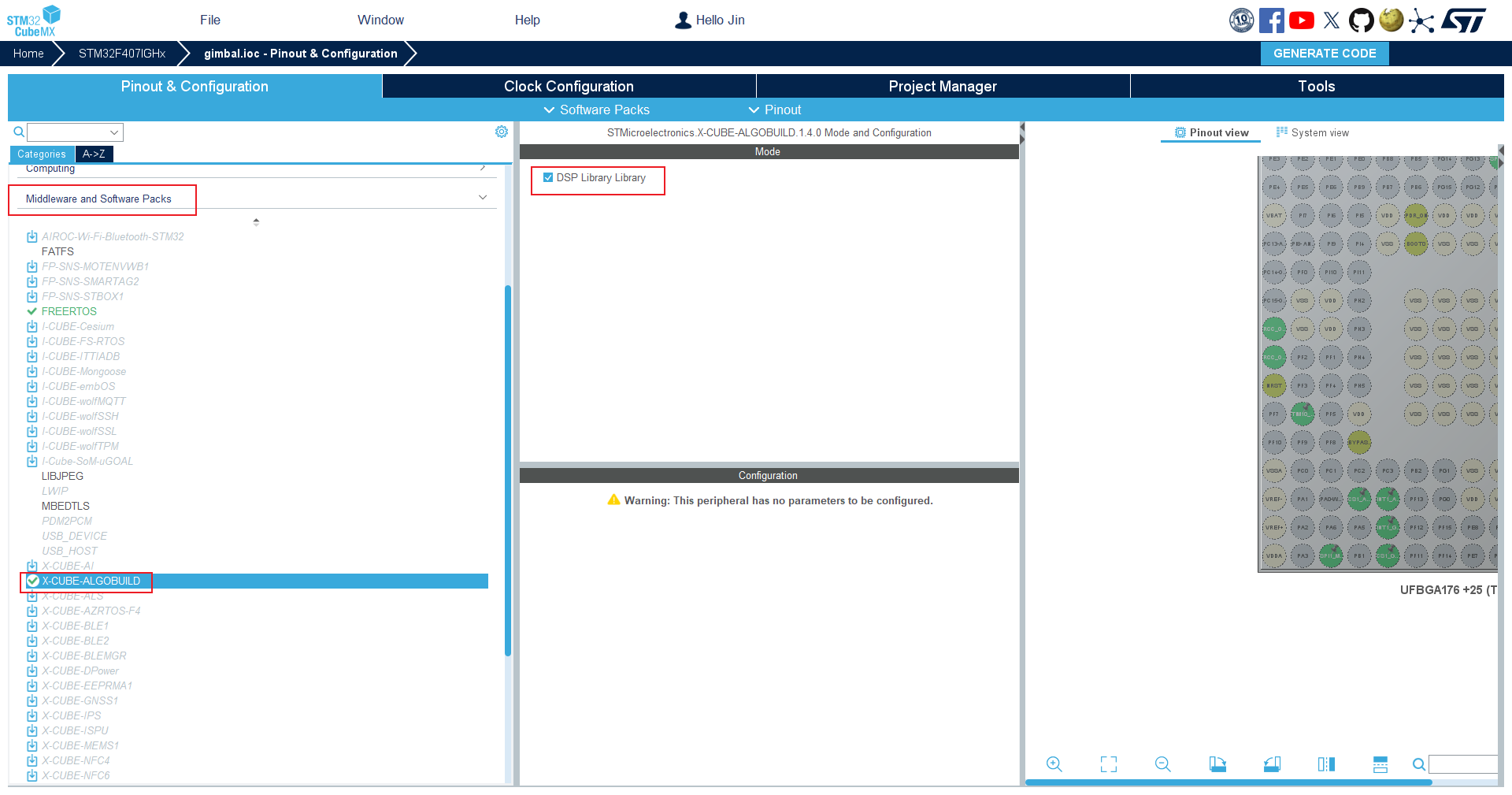Switch to the A->Z tab
Screen dimensions: 1512x795
(x=94, y=154)
